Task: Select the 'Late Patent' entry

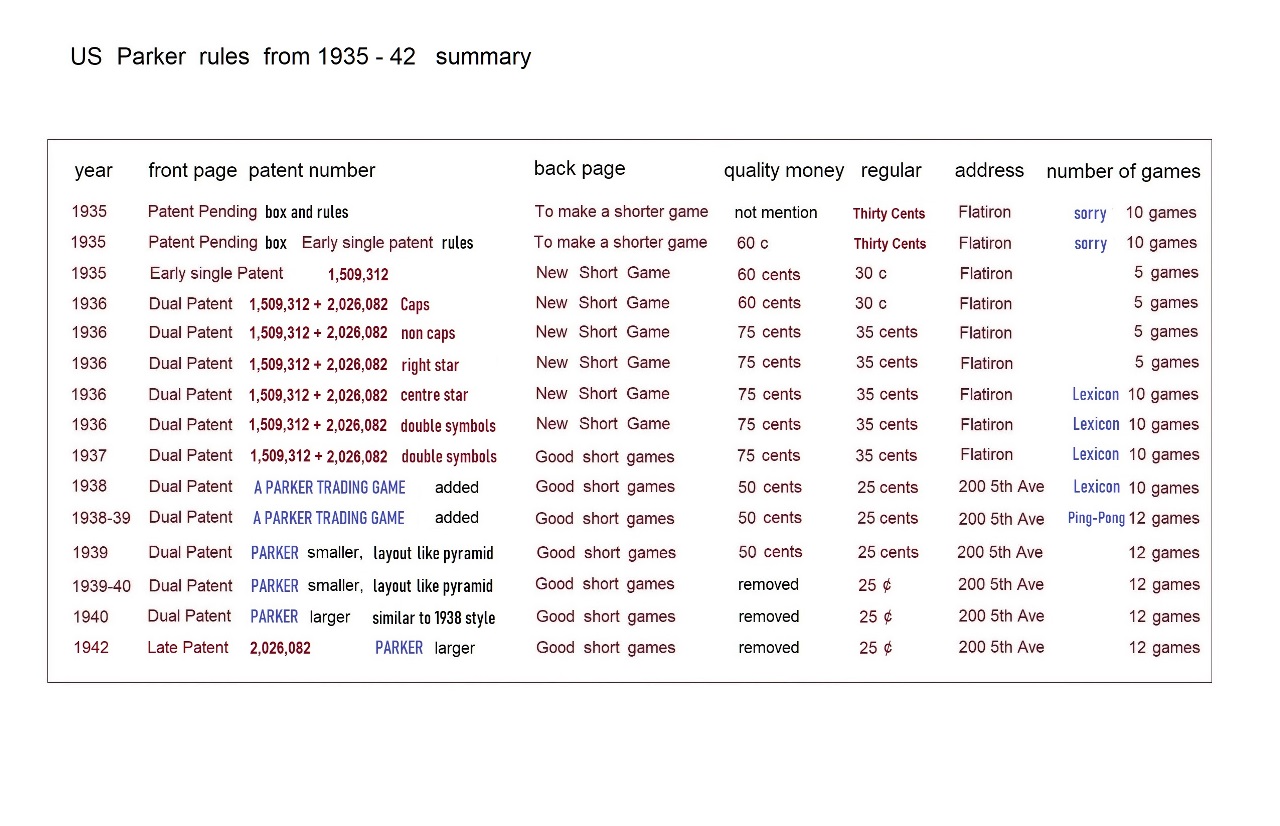Action: [188, 648]
